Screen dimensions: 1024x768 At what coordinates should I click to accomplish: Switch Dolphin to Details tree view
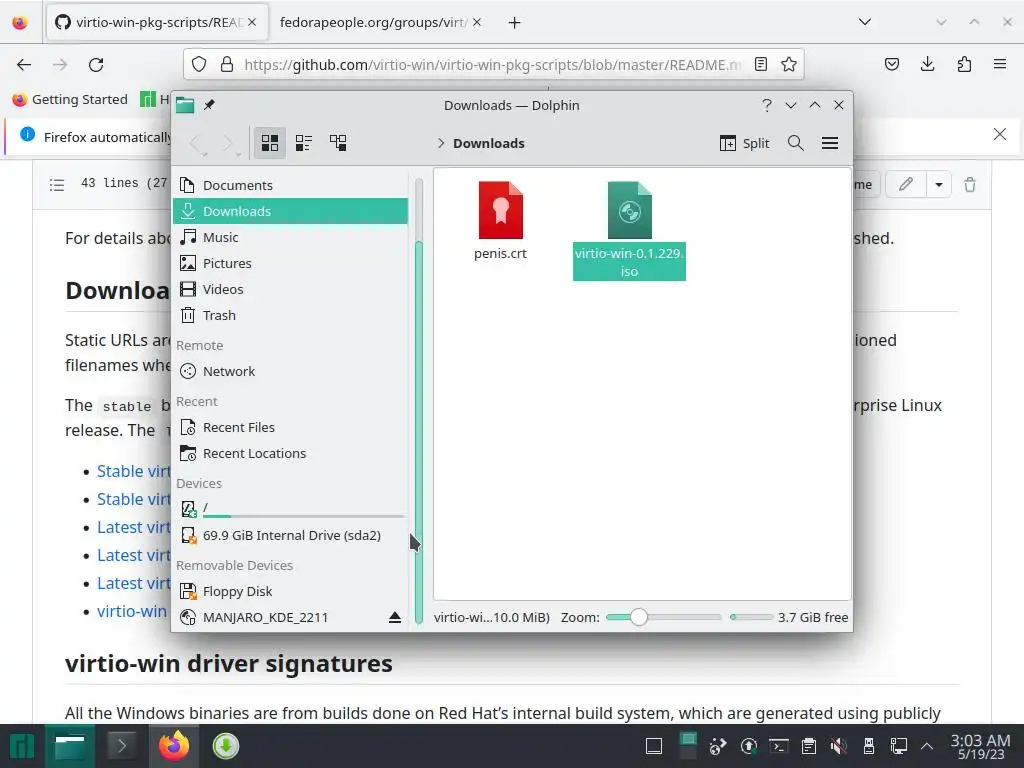pos(338,142)
